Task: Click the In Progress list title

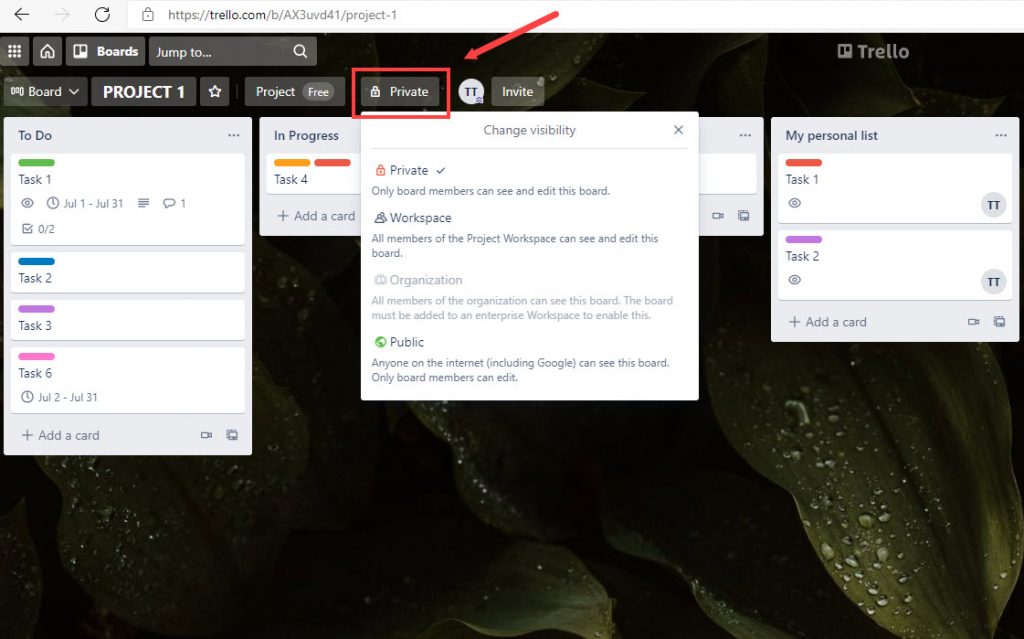Action: (306, 135)
